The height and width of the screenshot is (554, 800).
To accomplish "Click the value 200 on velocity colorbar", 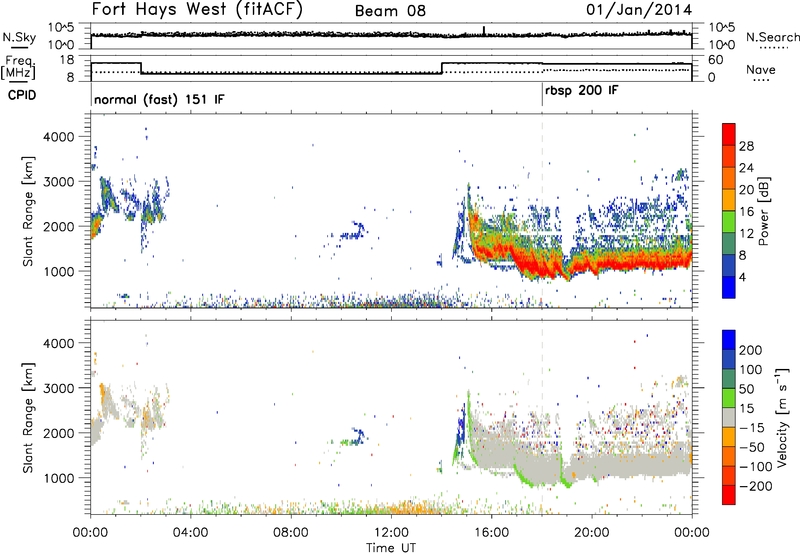I will tap(751, 350).
